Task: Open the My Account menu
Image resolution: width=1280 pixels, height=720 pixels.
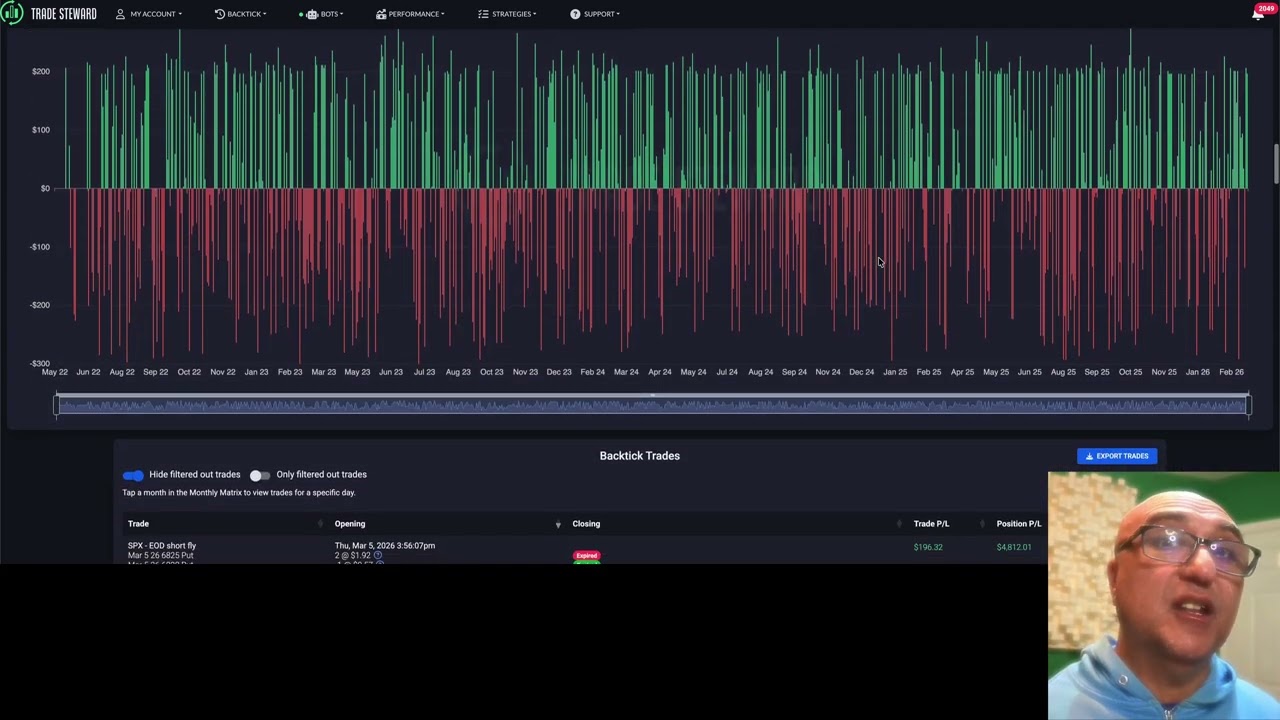Action: (148, 14)
